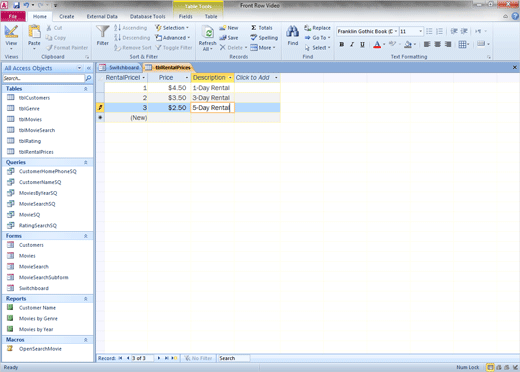The height and width of the screenshot is (372, 520).
Task: Open the File tab
Action: pyautogui.click(x=13, y=16)
